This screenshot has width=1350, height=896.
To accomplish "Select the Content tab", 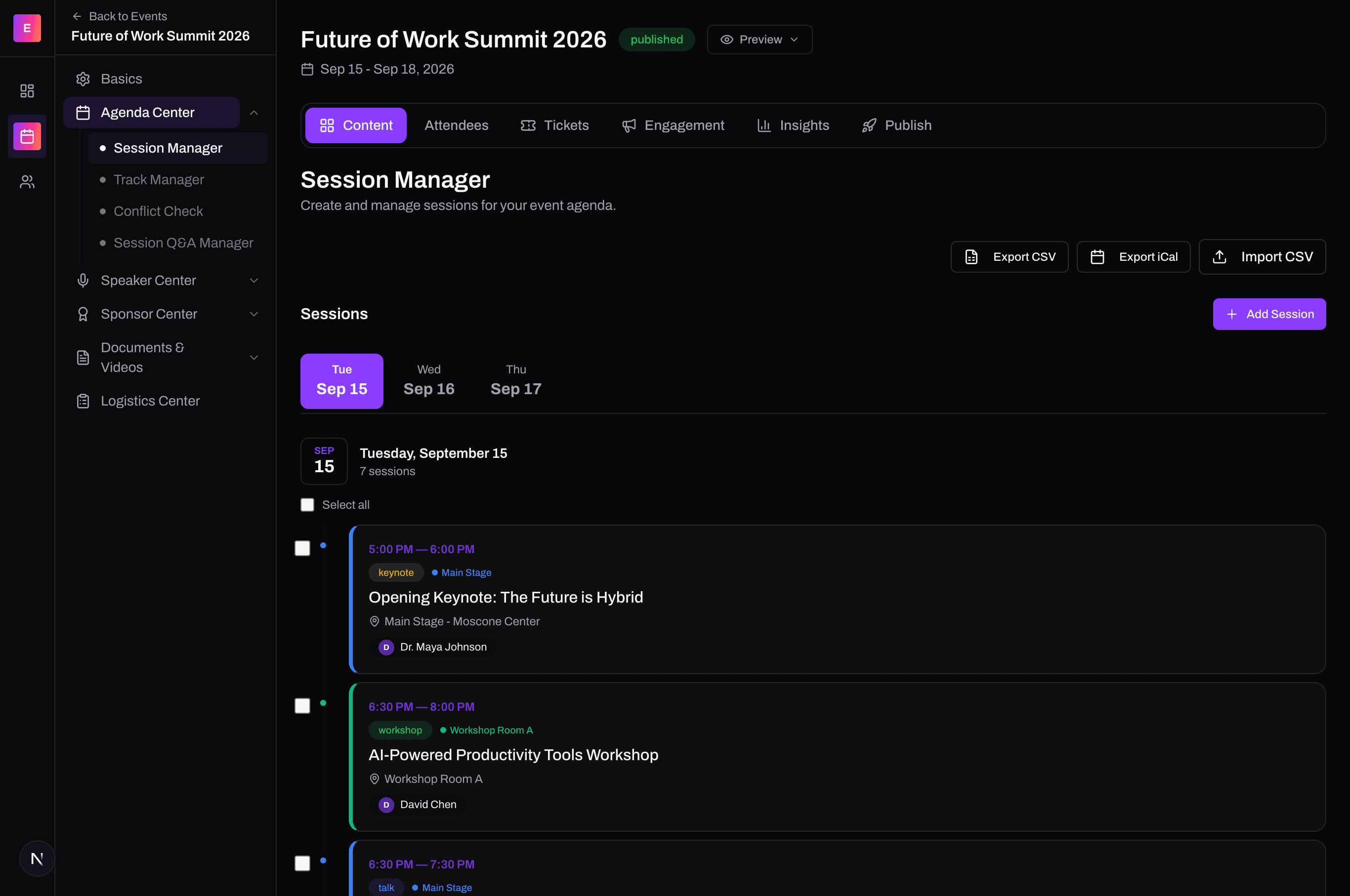I will point(355,125).
